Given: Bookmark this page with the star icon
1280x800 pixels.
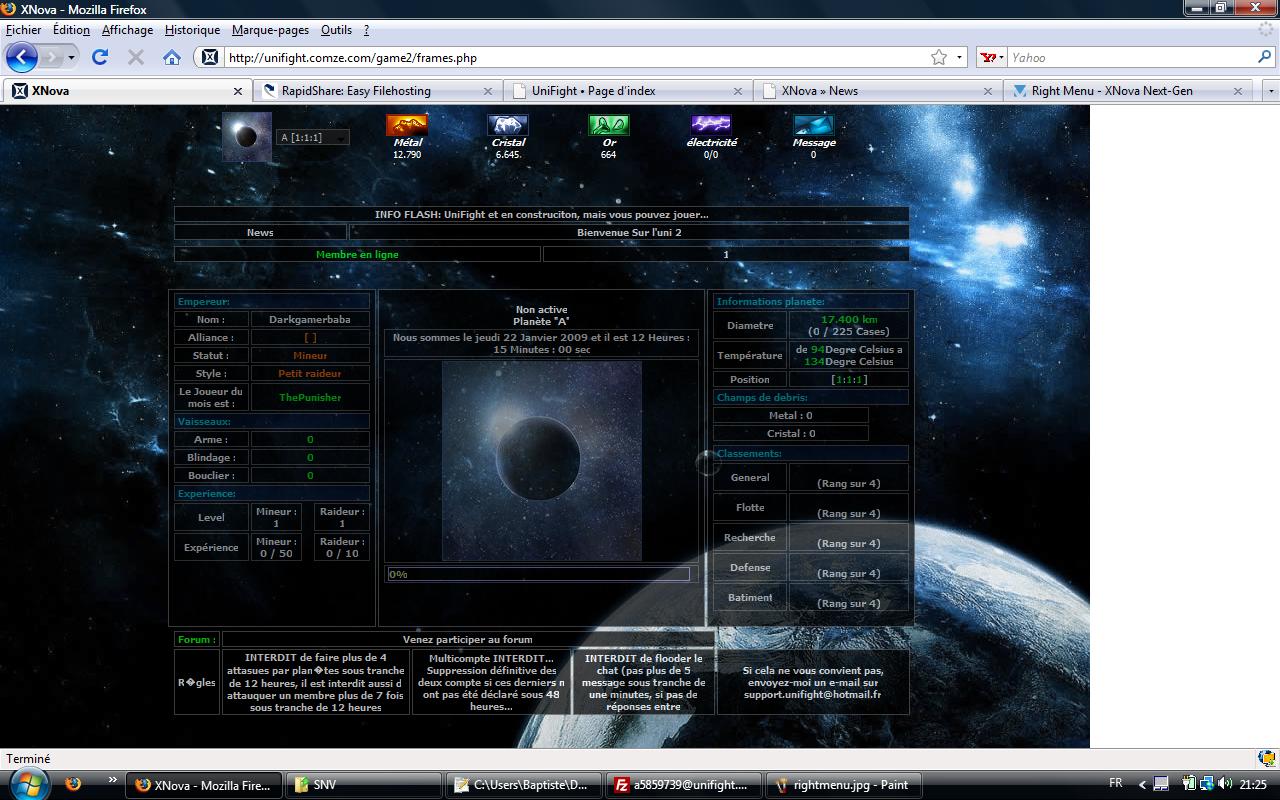Looking at the screenshot, I should click(939, 57).
